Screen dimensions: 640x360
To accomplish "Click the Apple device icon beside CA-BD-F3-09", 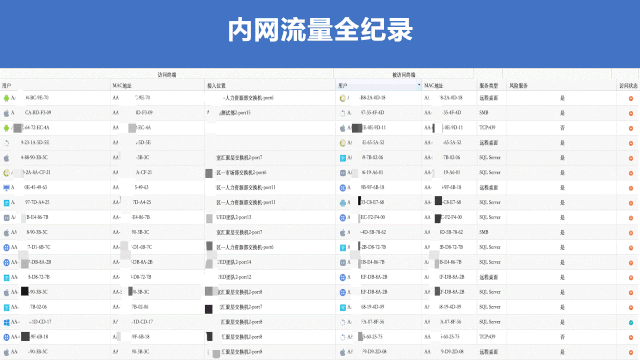I will coord(6,113).
